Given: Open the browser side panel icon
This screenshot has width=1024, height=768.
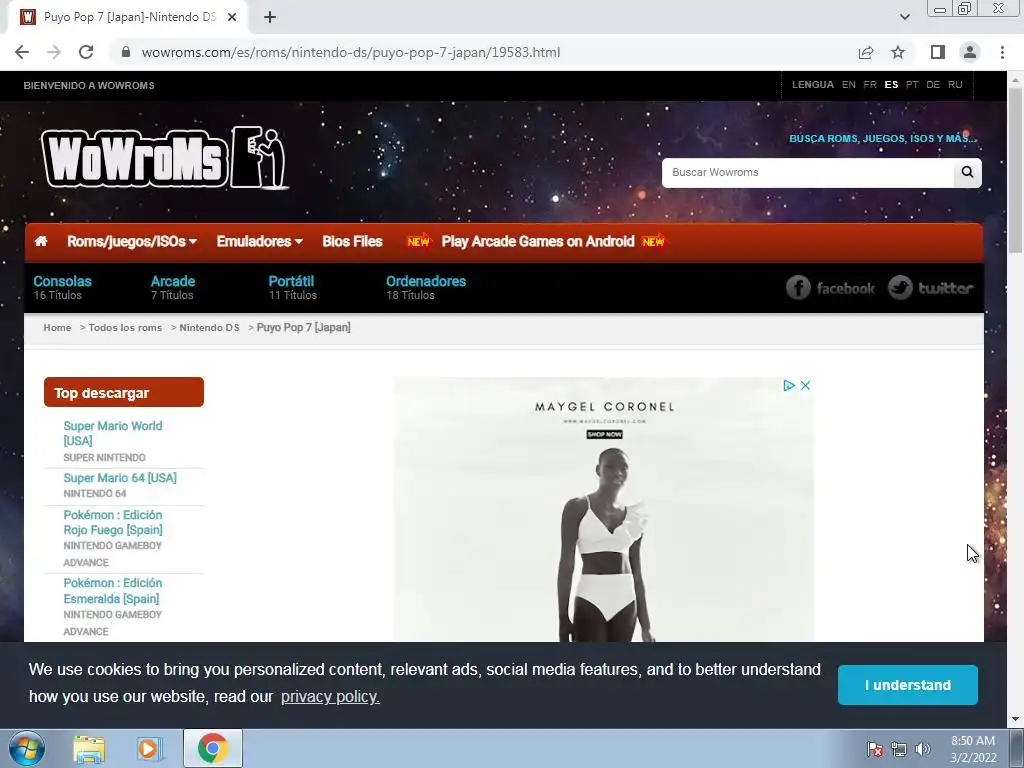Looking at the screenshot, I should point(938,52).
